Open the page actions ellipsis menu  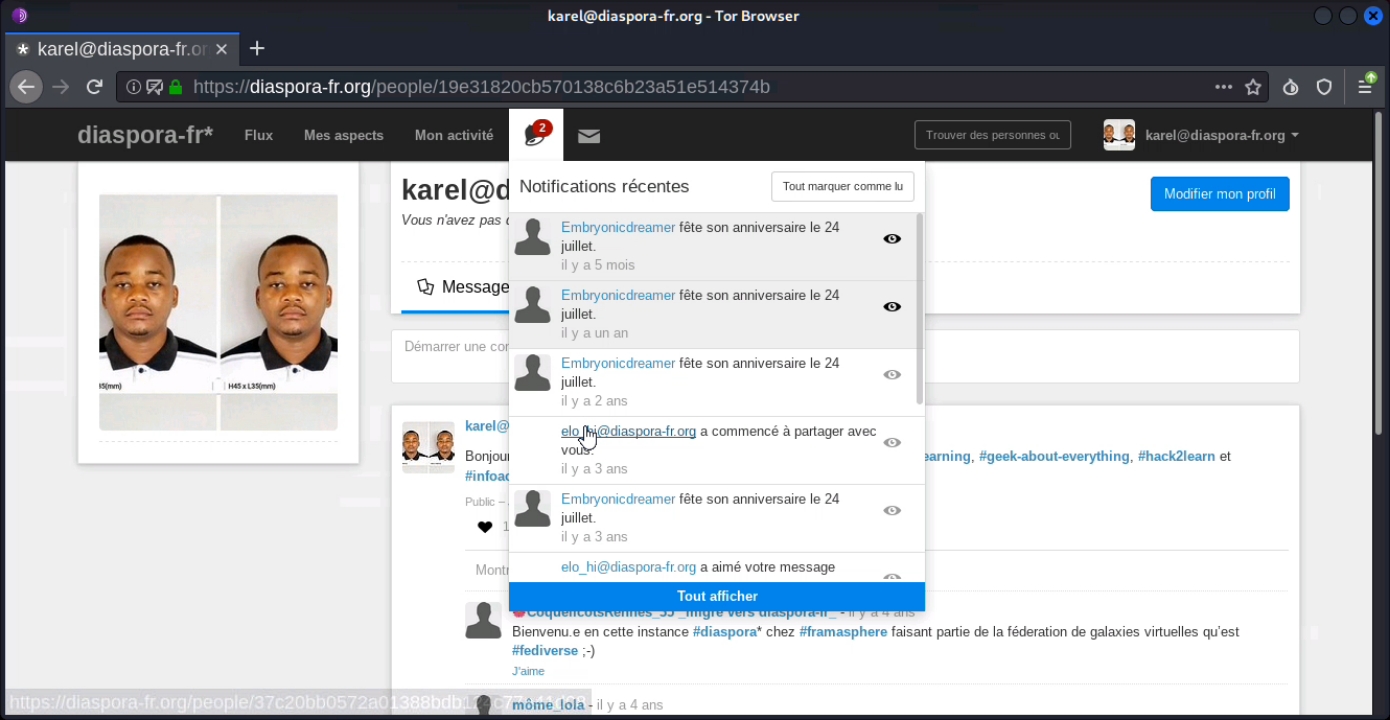[x=1223, y=87]
